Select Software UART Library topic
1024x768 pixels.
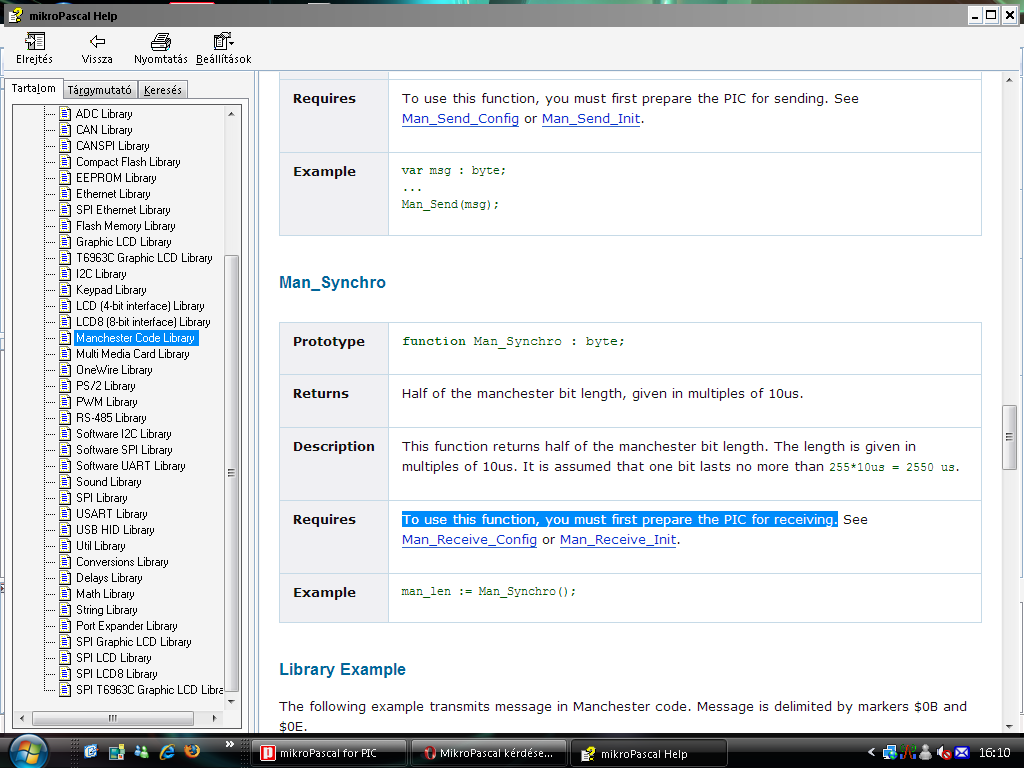[131, 466]
